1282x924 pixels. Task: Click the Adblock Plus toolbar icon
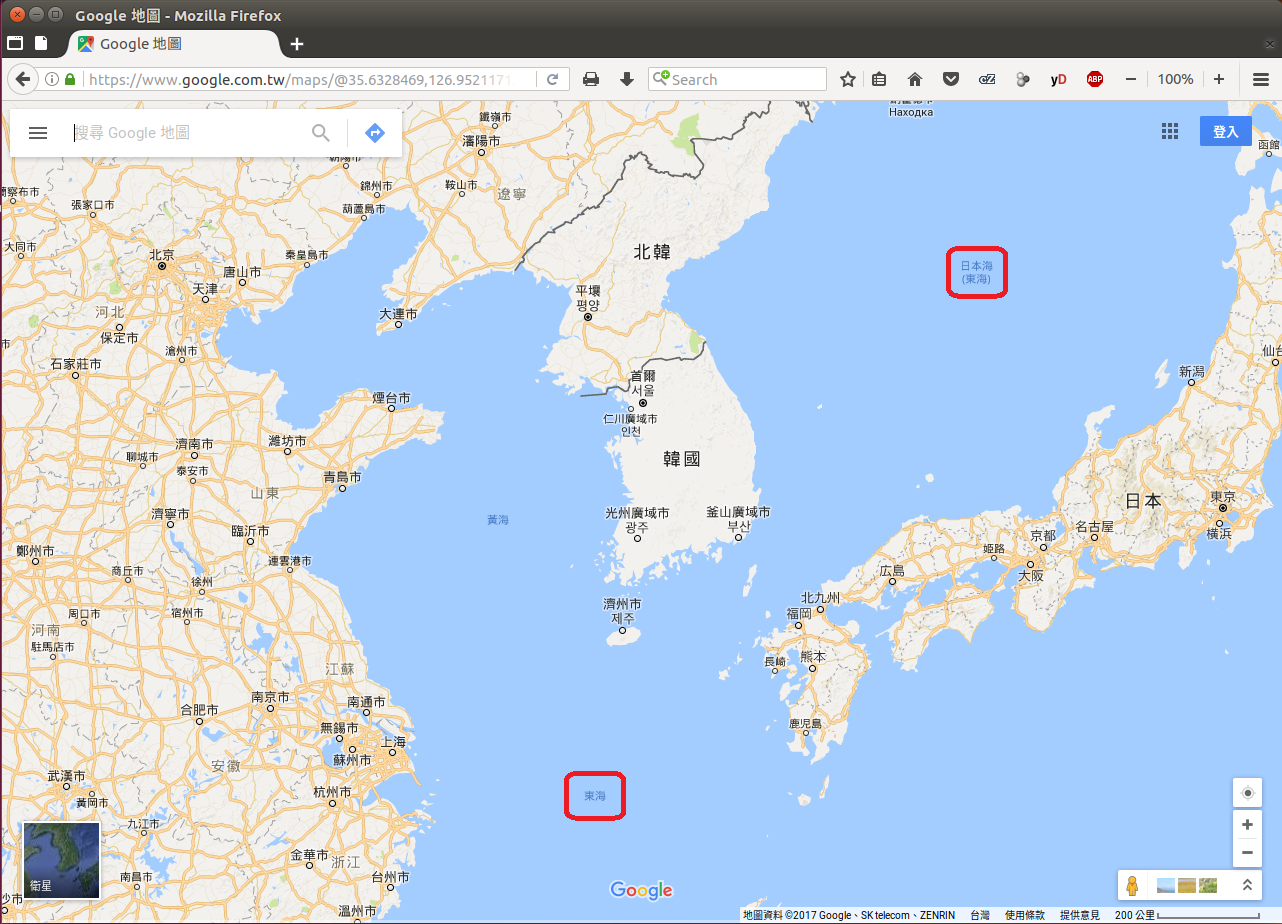coord(1095,79)
